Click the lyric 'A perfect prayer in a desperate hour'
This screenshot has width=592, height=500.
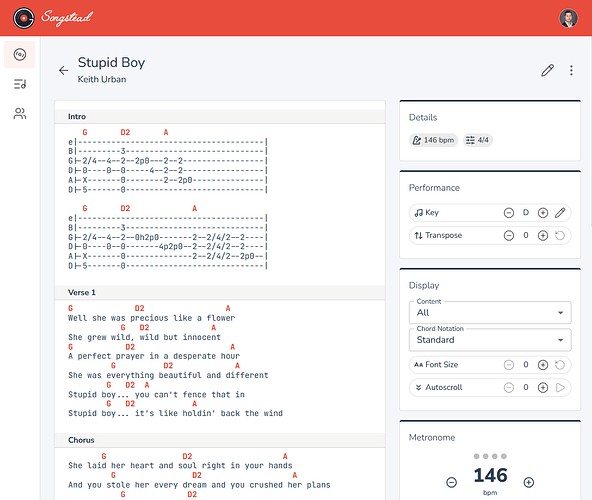pyautogui.click(x=154, y=356)
